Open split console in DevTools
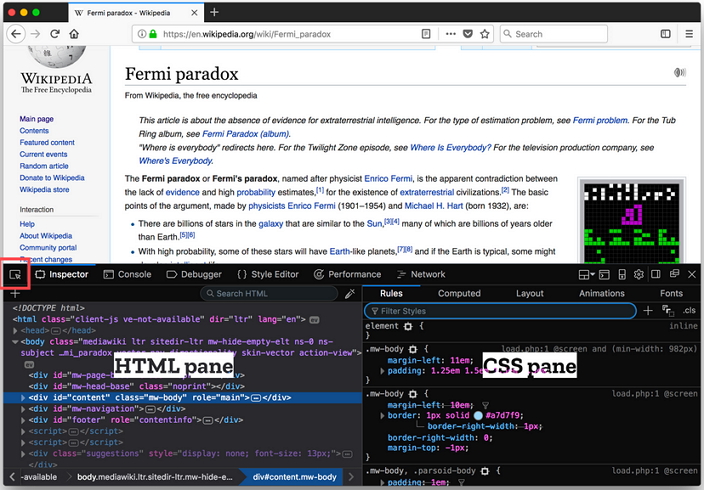This screenshot has width=704, height=490. [x=604, y=274]
